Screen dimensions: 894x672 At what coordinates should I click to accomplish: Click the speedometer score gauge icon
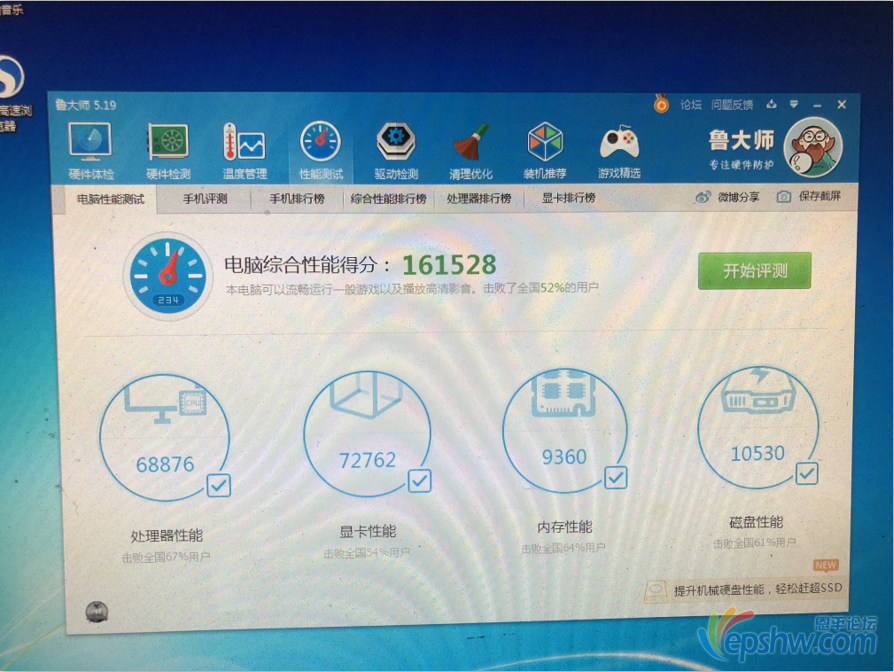168,276
